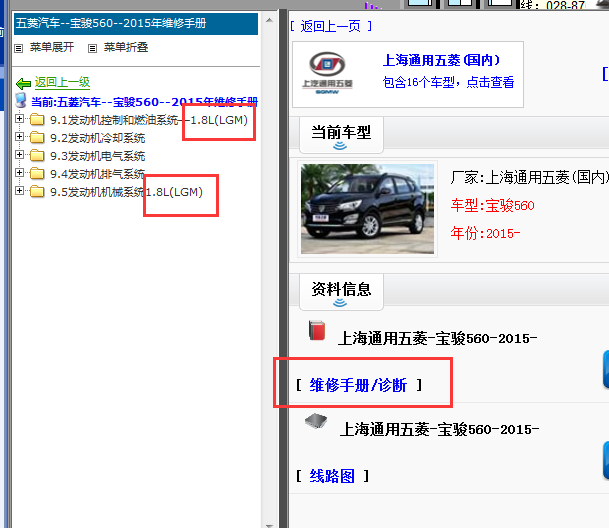Click 包含16个车型，点击查看 link
Image resolution: width=609 pixels, height=528 pixels.
[448, 82]
